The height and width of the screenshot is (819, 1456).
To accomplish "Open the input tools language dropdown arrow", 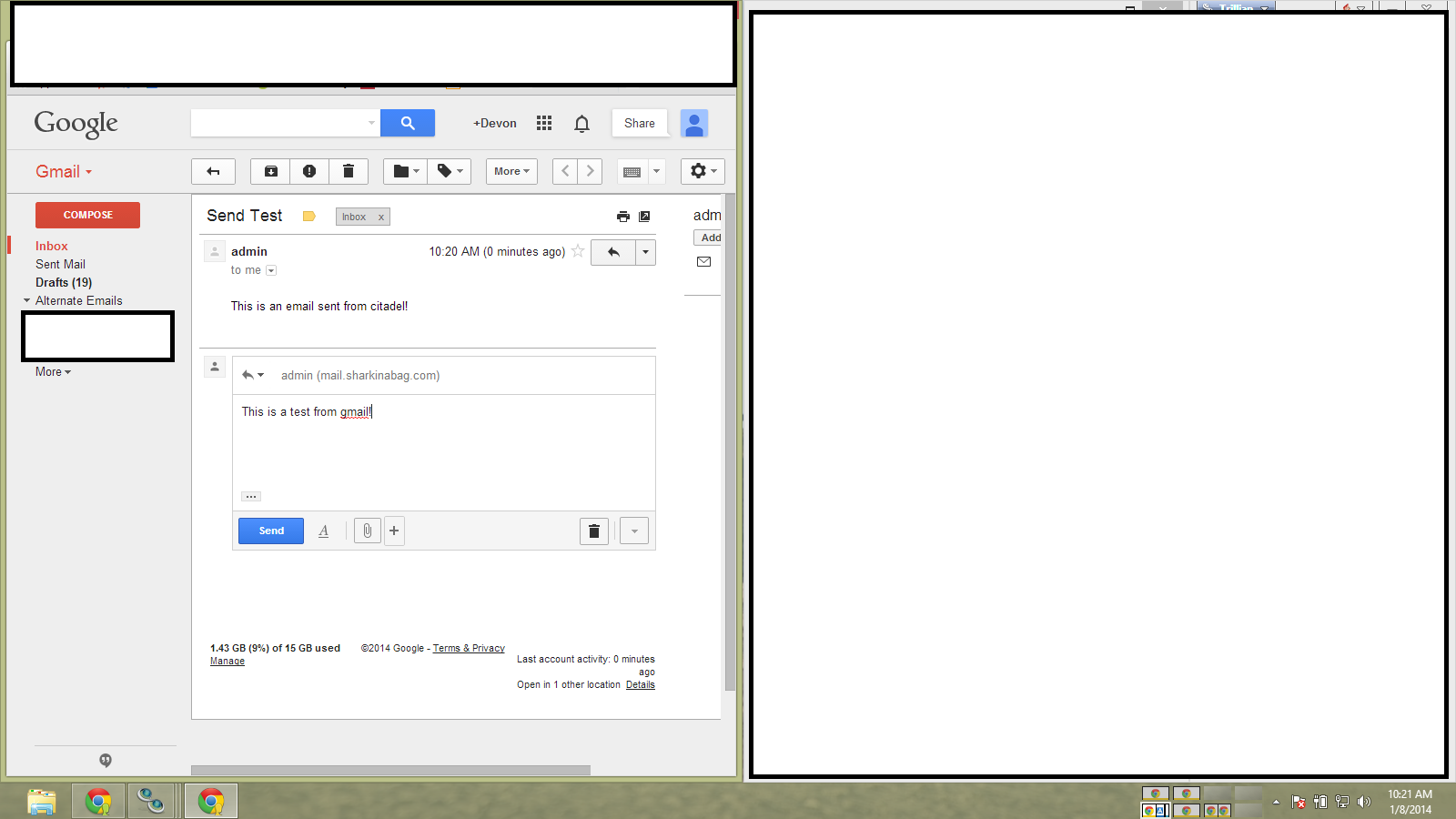I will pyautogui.click(x=656, y=171).
